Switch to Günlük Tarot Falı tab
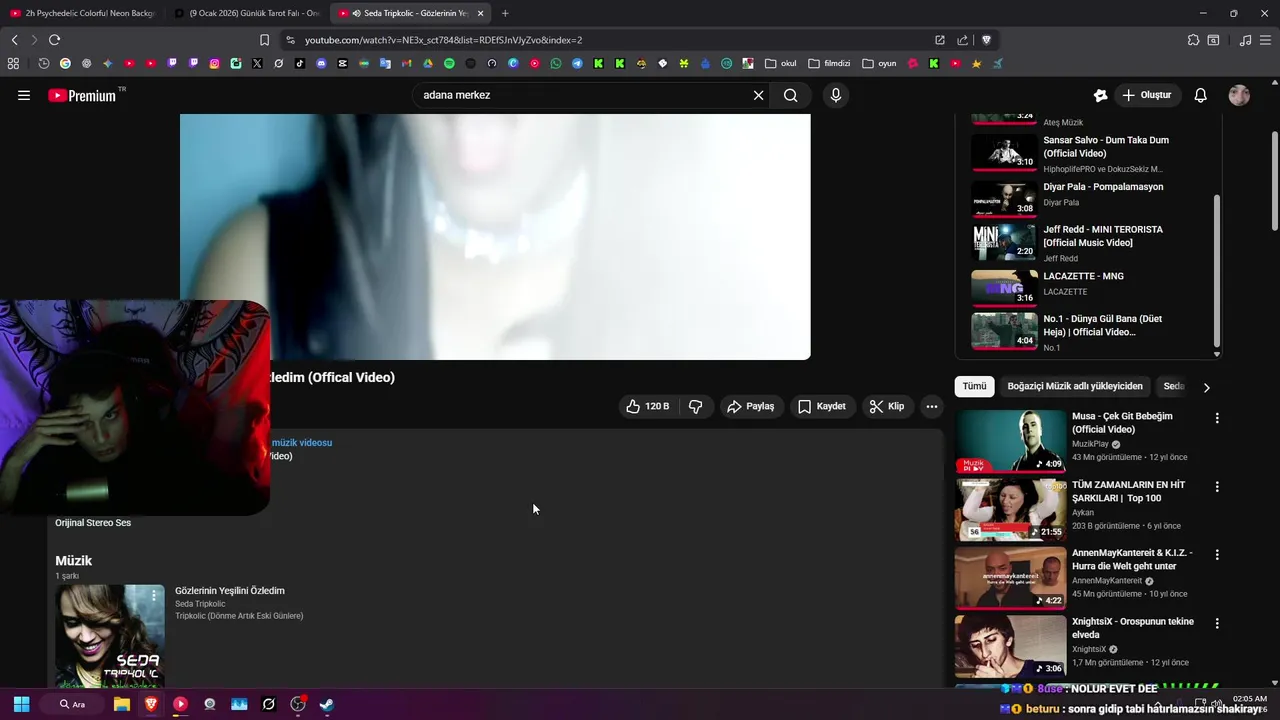The width and height of the screenshot is (1280, 720). point(246,13)
